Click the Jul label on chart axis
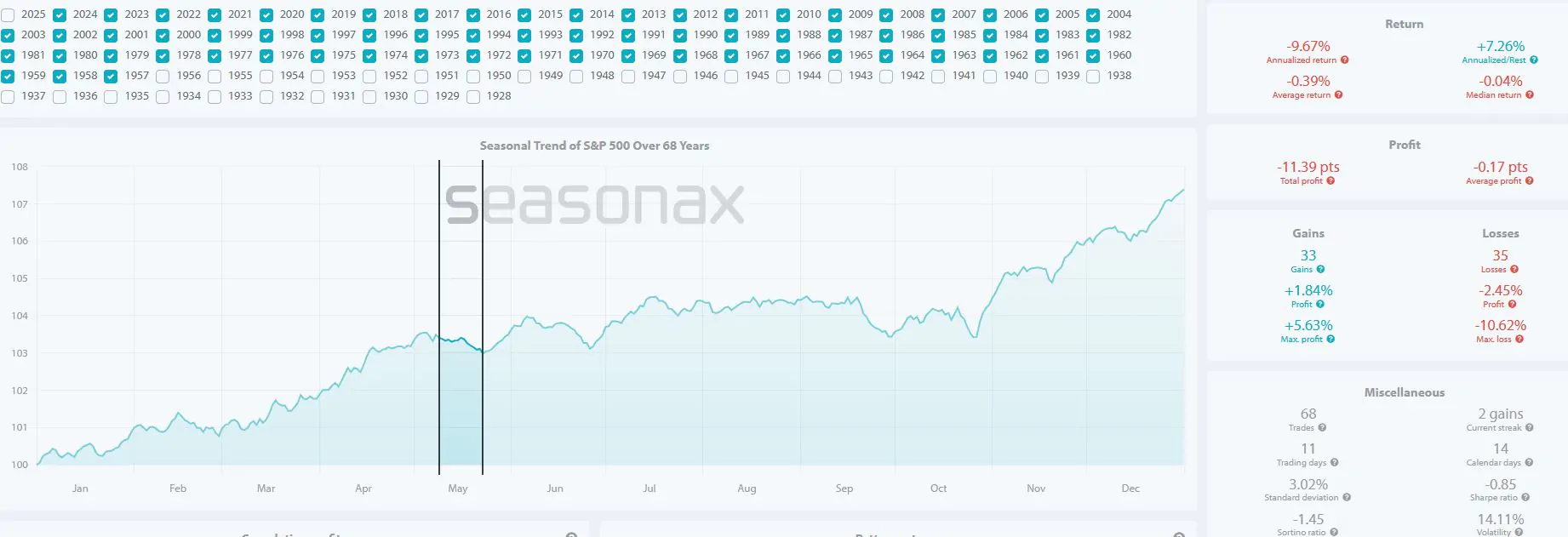Image resolution: width=1568 pixels, height=537 pixels. click(650, 488)
